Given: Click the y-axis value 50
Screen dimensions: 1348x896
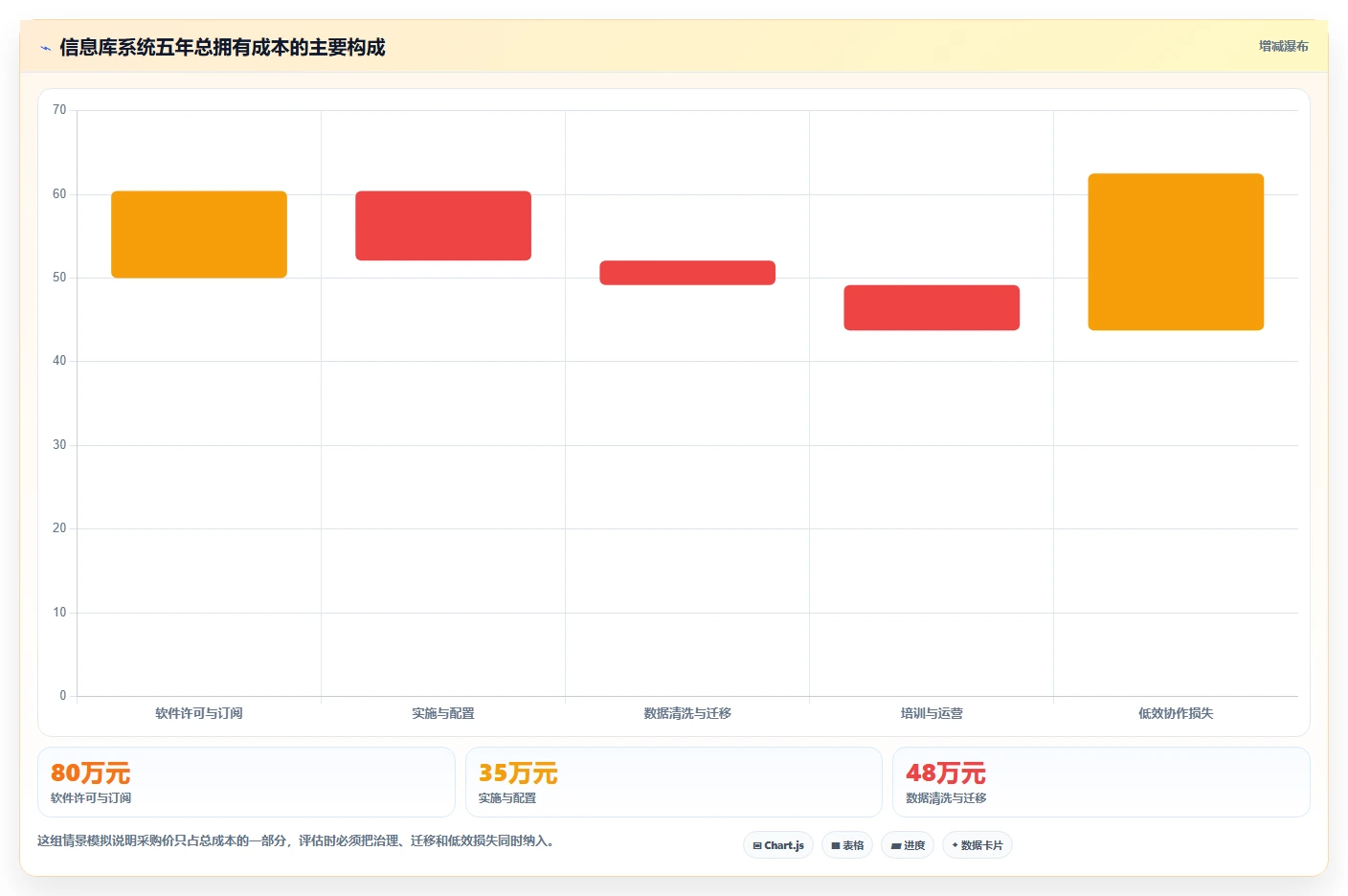Looking at the screenshot, I should click(x=59, y=278).
